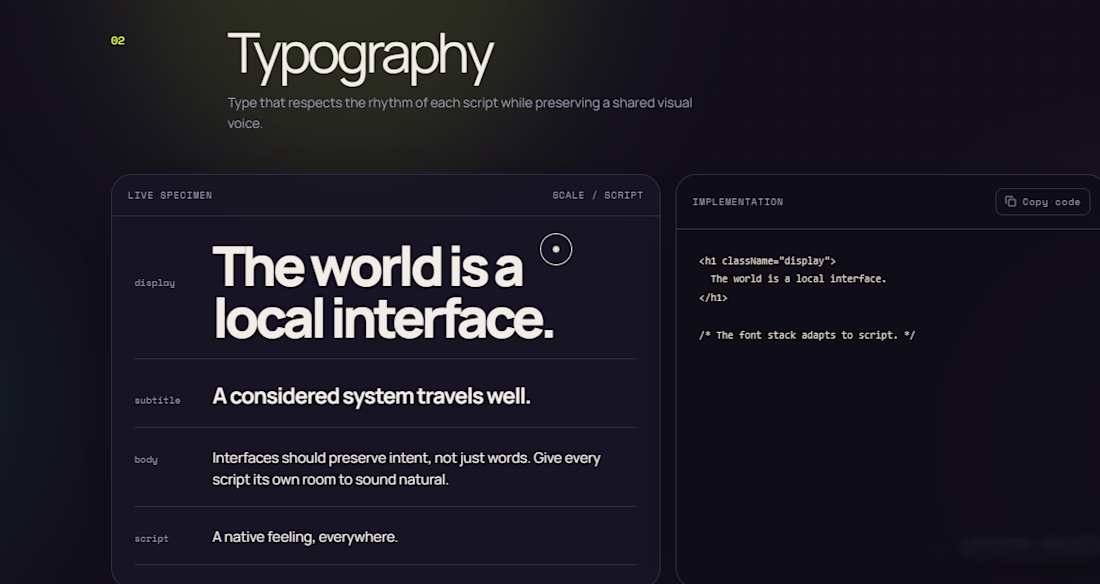Viewport: 1100px width, 584px height.
Task: Click the 'LIVE SPECIMEN' panel label
Action: click(x=170, y=195)
